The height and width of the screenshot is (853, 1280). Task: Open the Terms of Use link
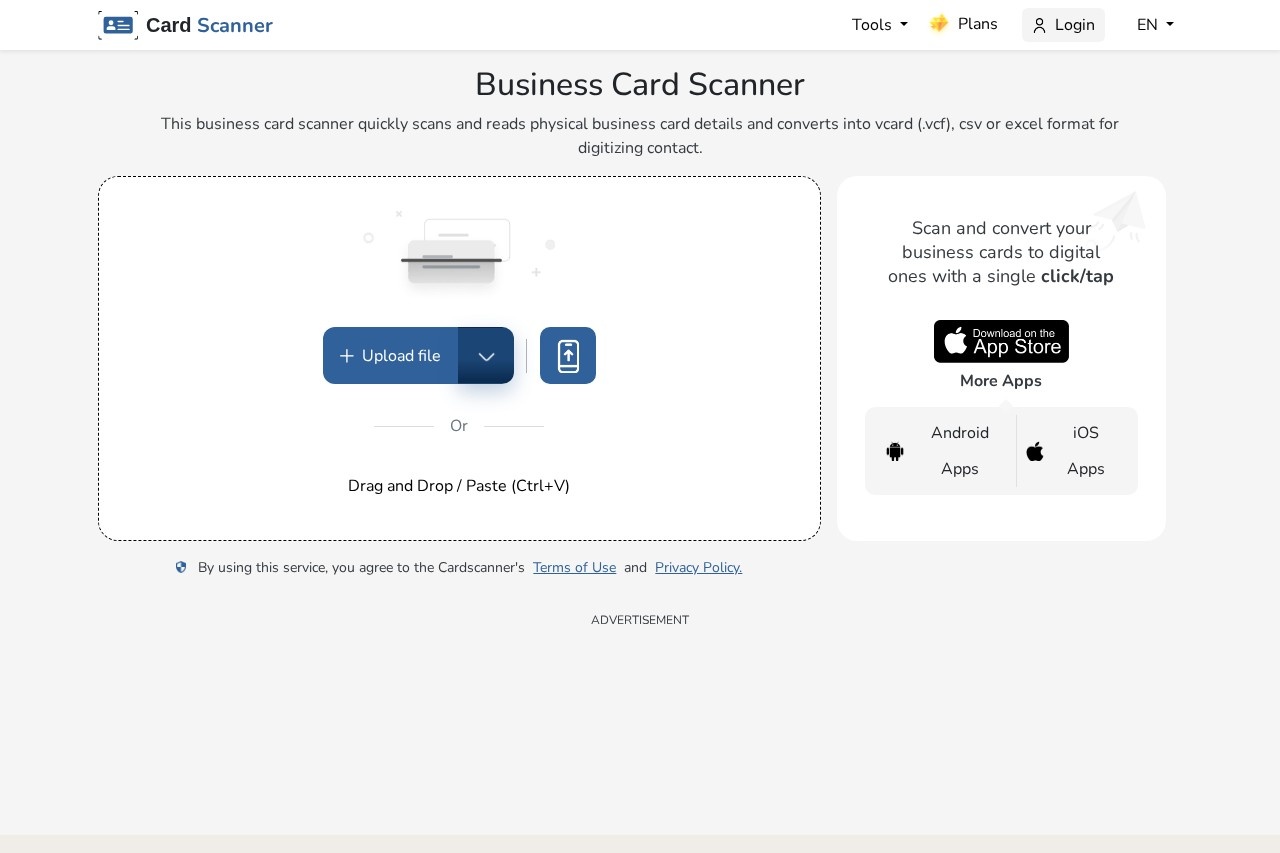click(575, 568)
